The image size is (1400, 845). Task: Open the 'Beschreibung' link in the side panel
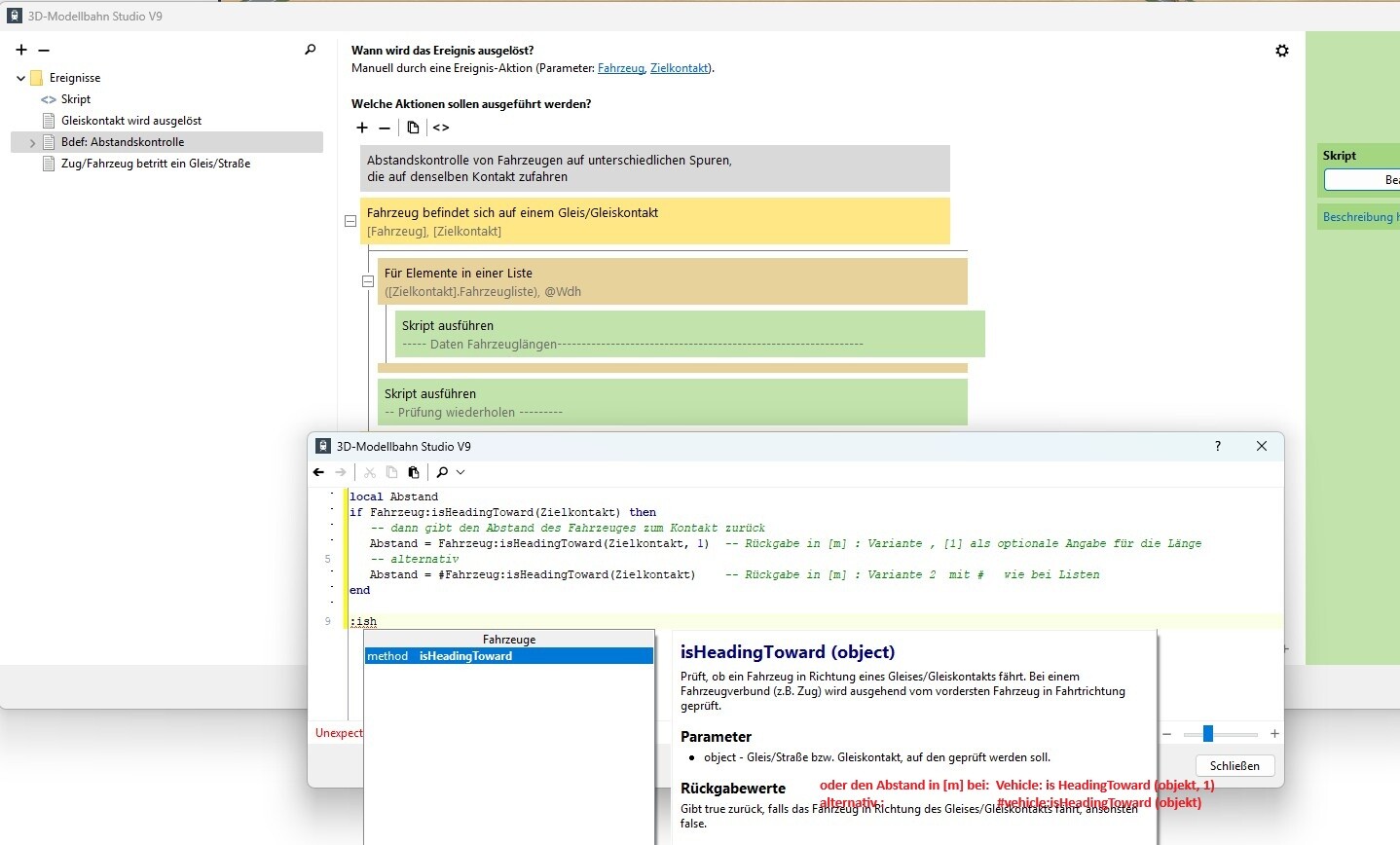pyautogui.click(x=1360, y=217)
